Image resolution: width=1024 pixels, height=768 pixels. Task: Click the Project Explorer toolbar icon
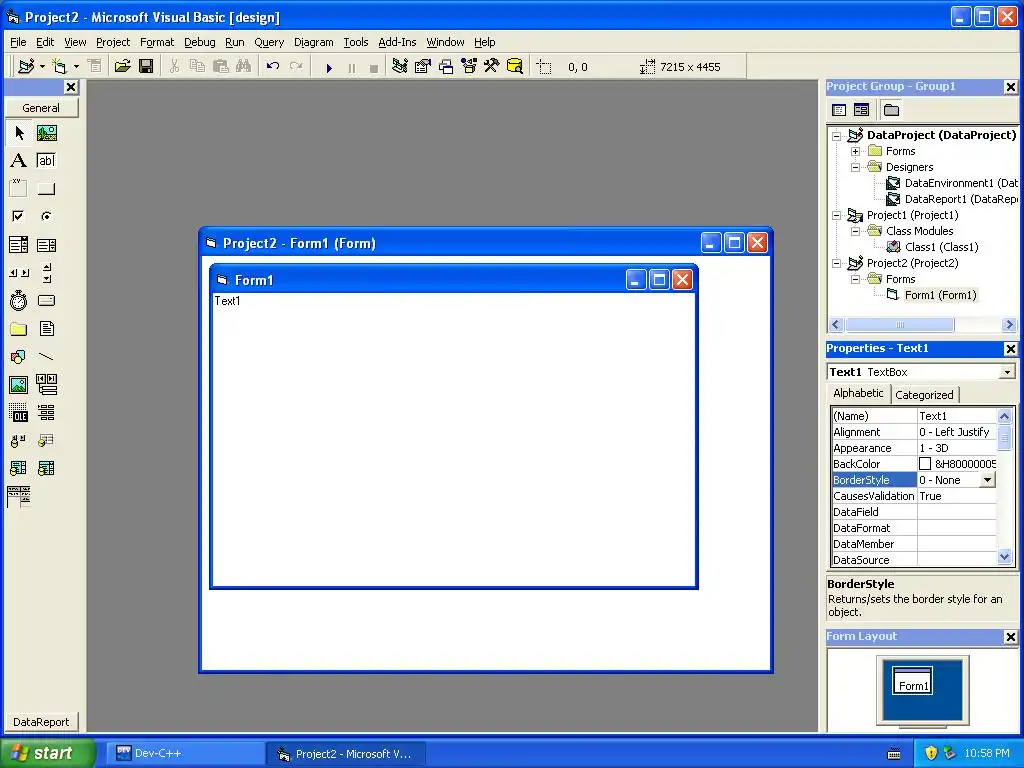400,67
